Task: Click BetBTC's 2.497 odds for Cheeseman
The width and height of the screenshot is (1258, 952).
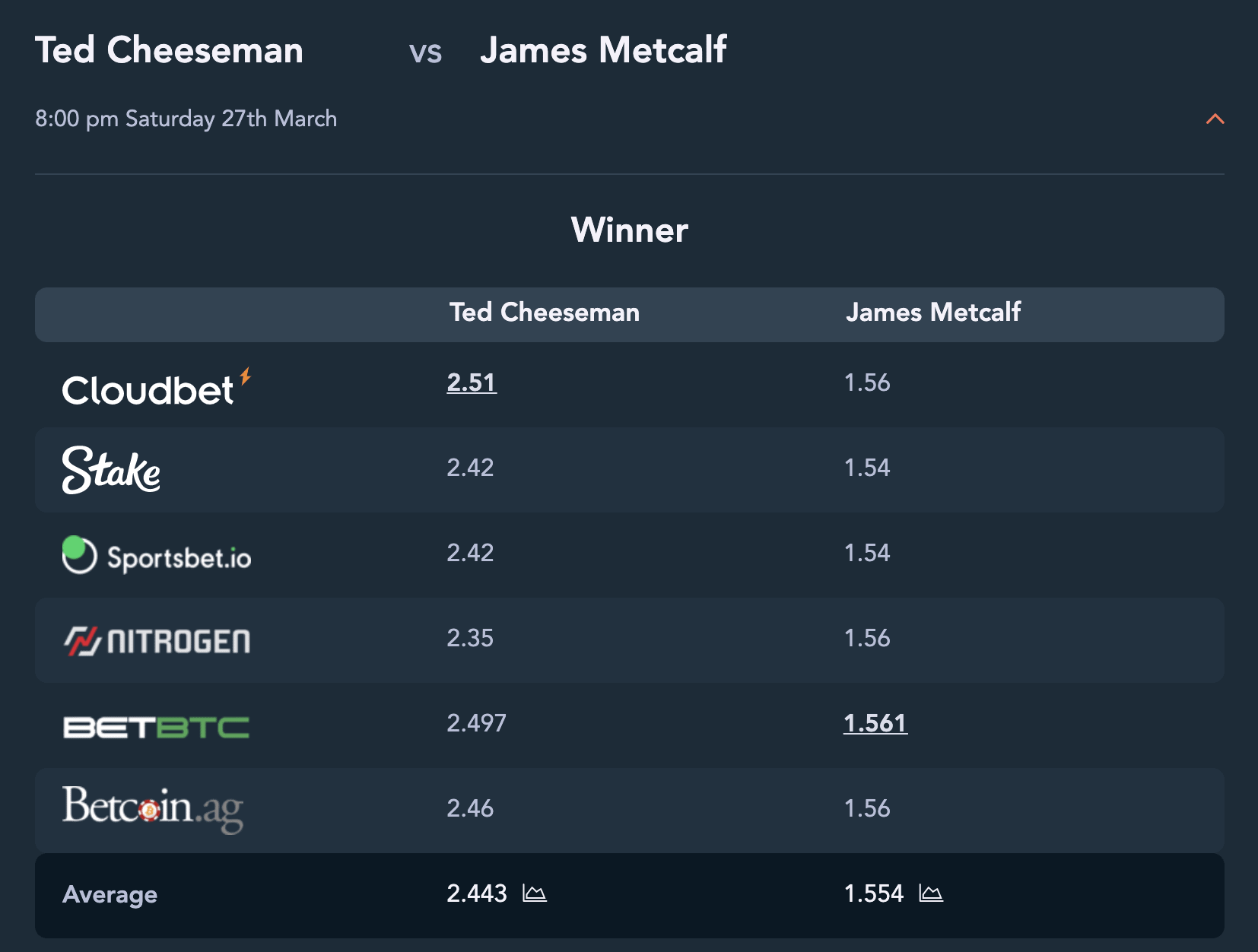Action: pos(476,723)
